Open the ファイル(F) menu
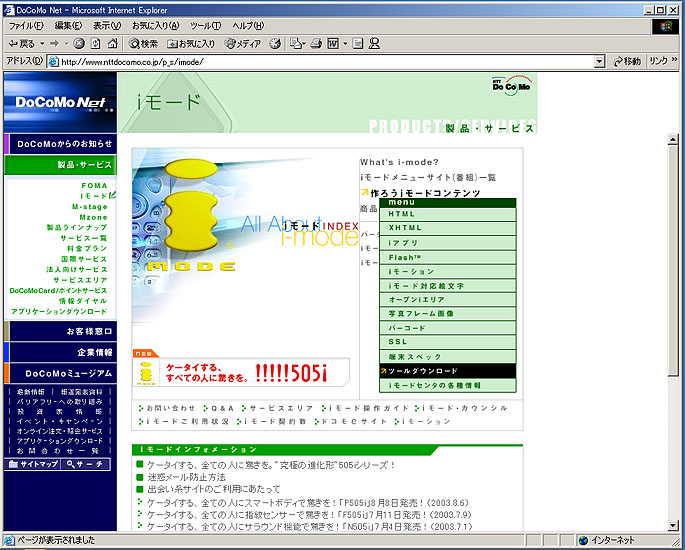 [x=27, y=25]
